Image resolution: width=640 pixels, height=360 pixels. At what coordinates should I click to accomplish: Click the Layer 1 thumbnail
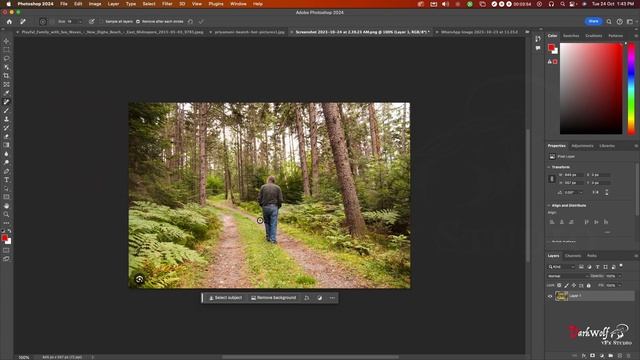[x=562, y=296]
